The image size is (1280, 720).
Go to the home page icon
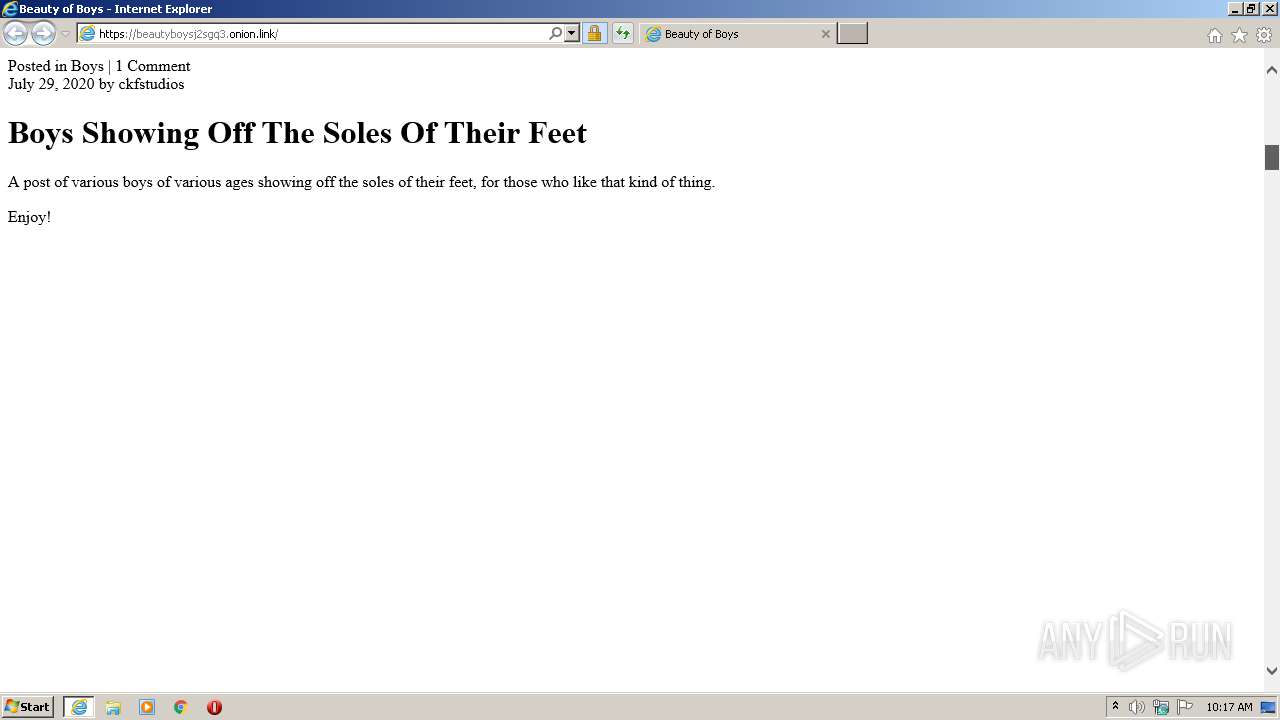[x=1214, y=35]
